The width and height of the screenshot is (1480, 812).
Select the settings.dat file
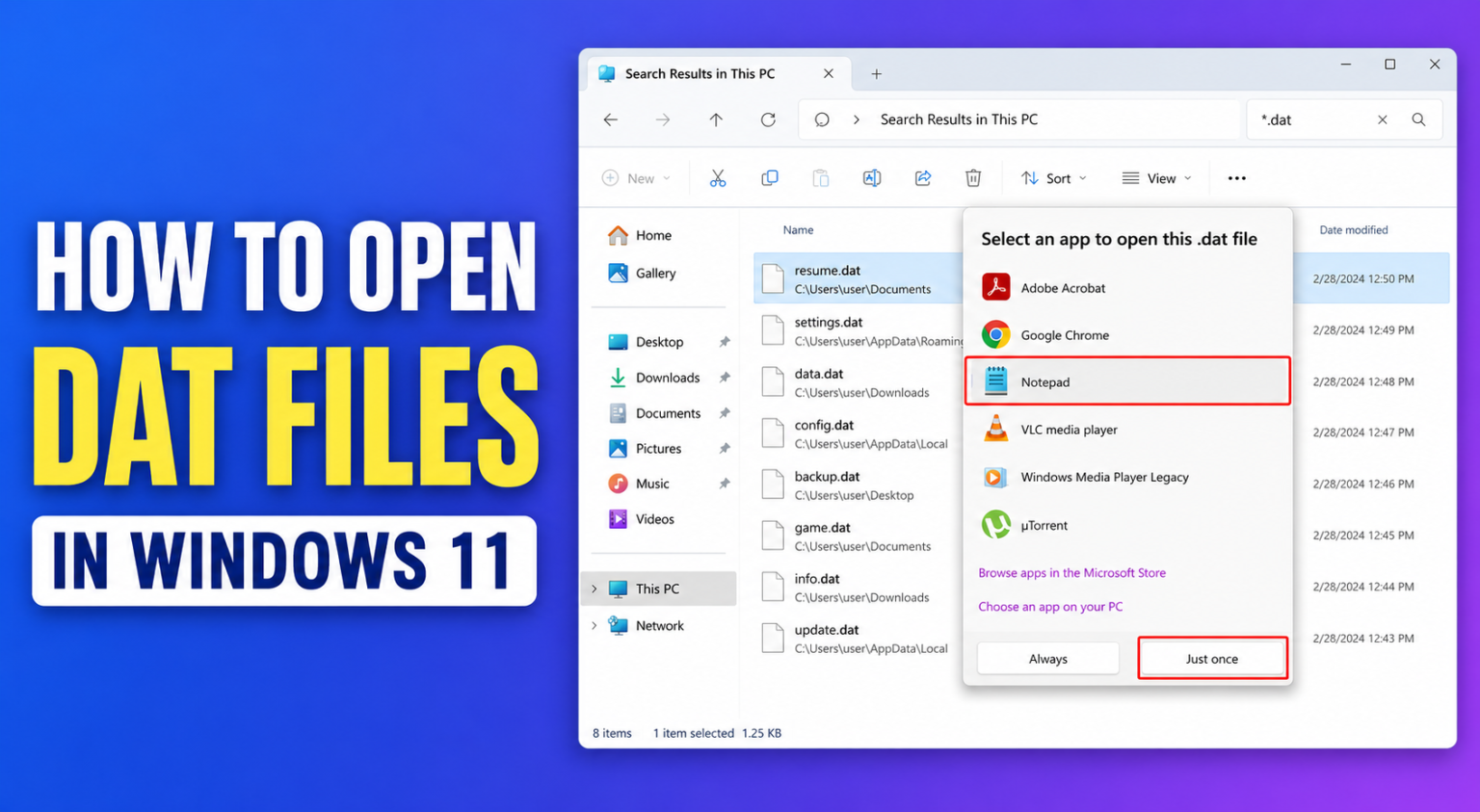point(859,330)
